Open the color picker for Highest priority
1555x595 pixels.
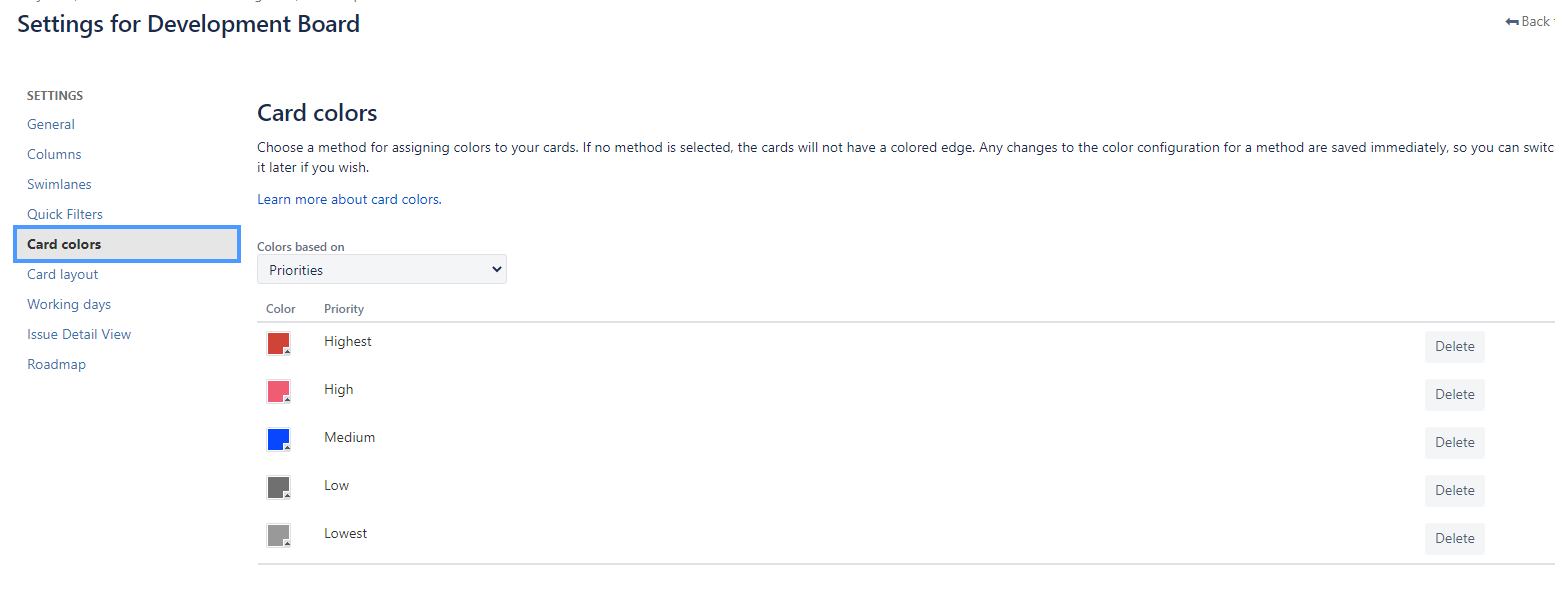point(279,343)
